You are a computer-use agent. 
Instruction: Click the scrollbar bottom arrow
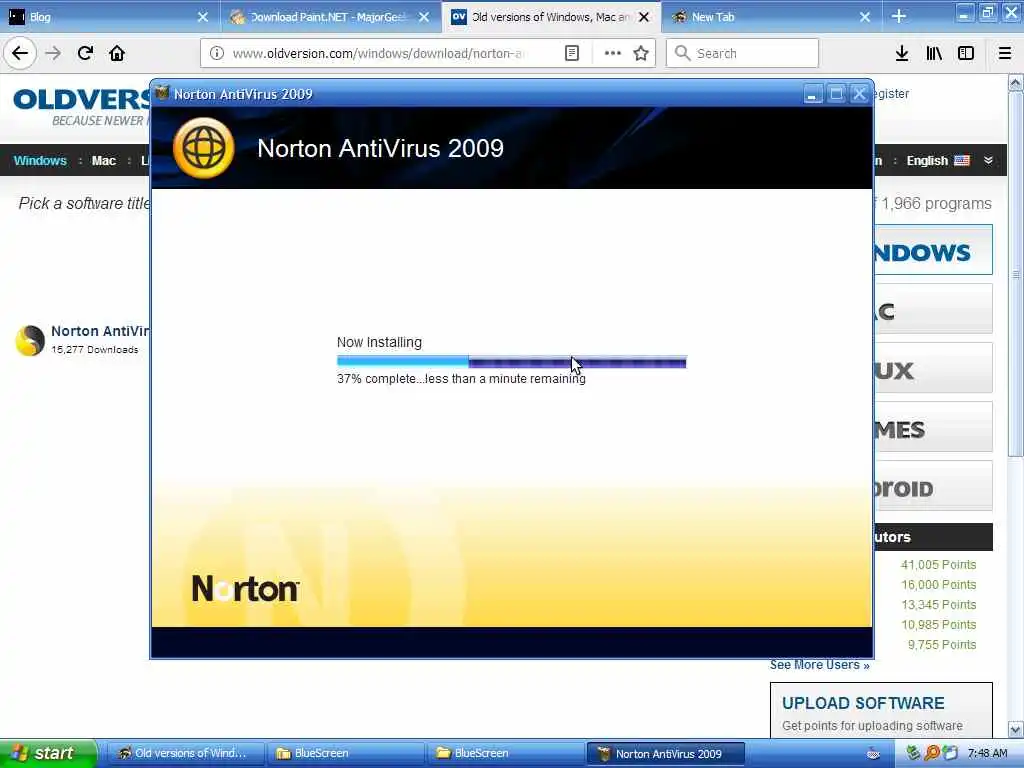1016,729
